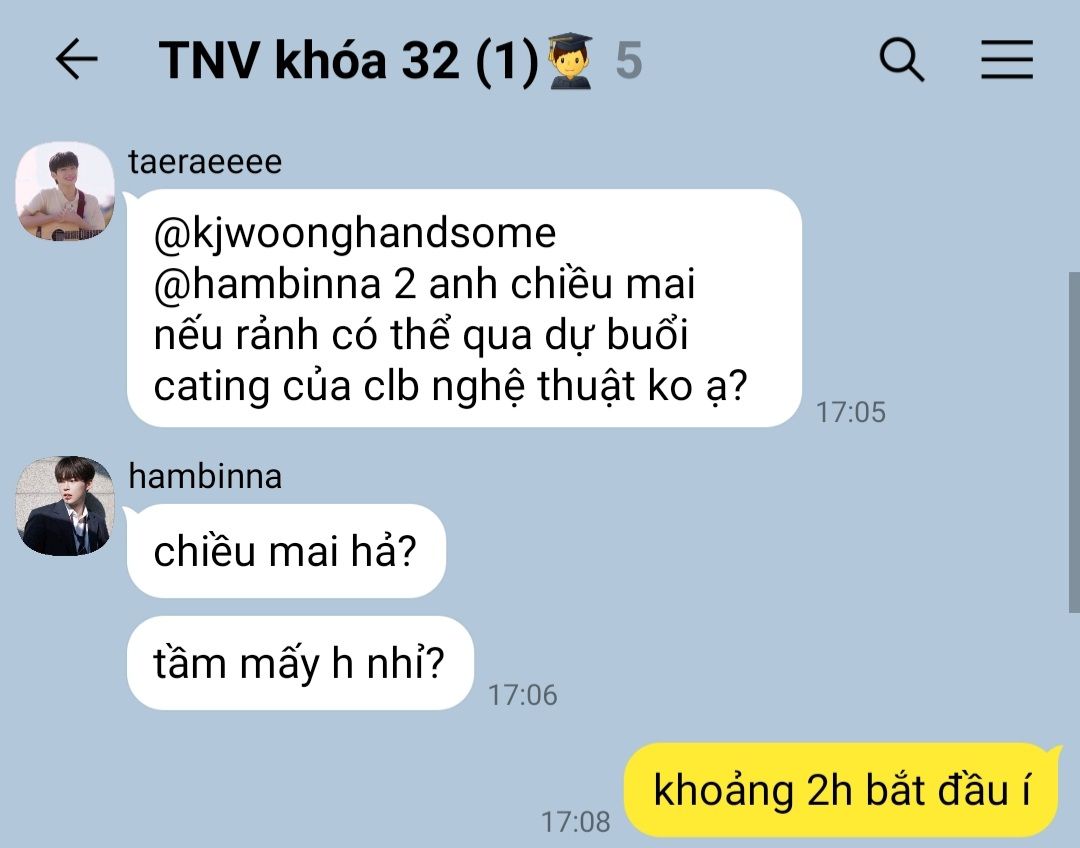Open hambinna's profile picture

[65, 506]
